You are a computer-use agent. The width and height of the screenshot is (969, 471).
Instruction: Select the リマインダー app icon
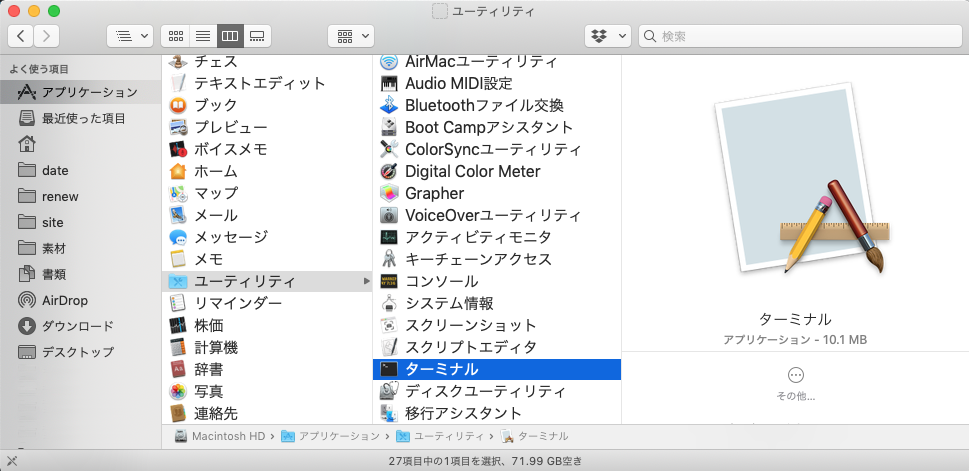[x=178, y=303]
